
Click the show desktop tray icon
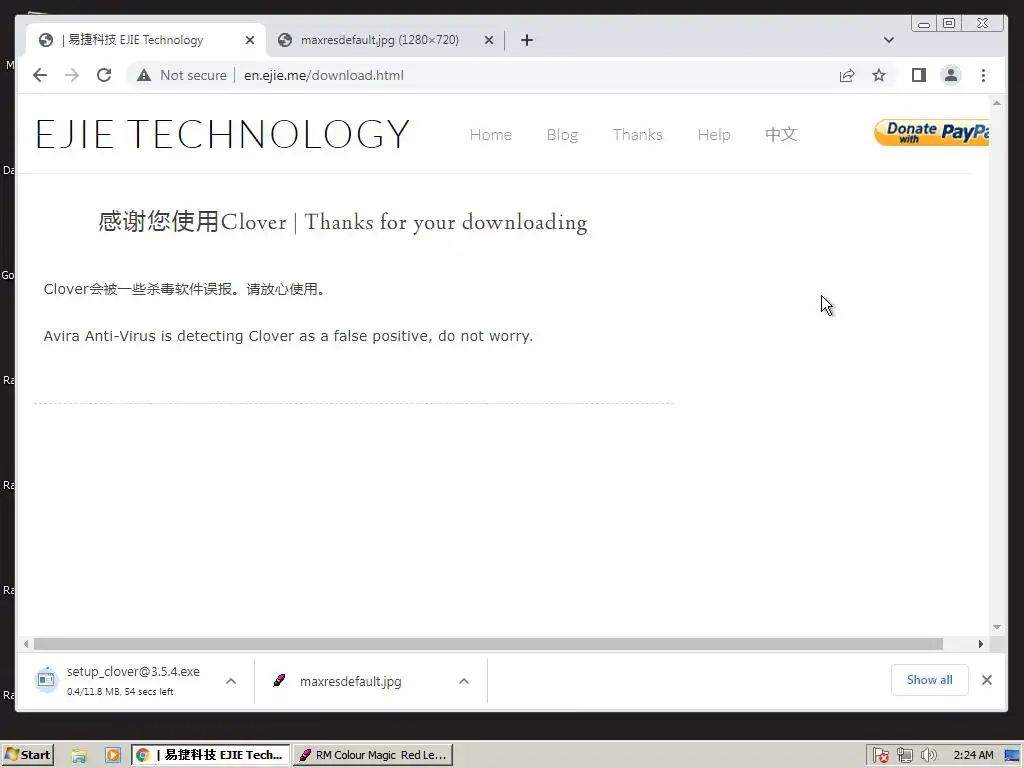click(1012, 756)
